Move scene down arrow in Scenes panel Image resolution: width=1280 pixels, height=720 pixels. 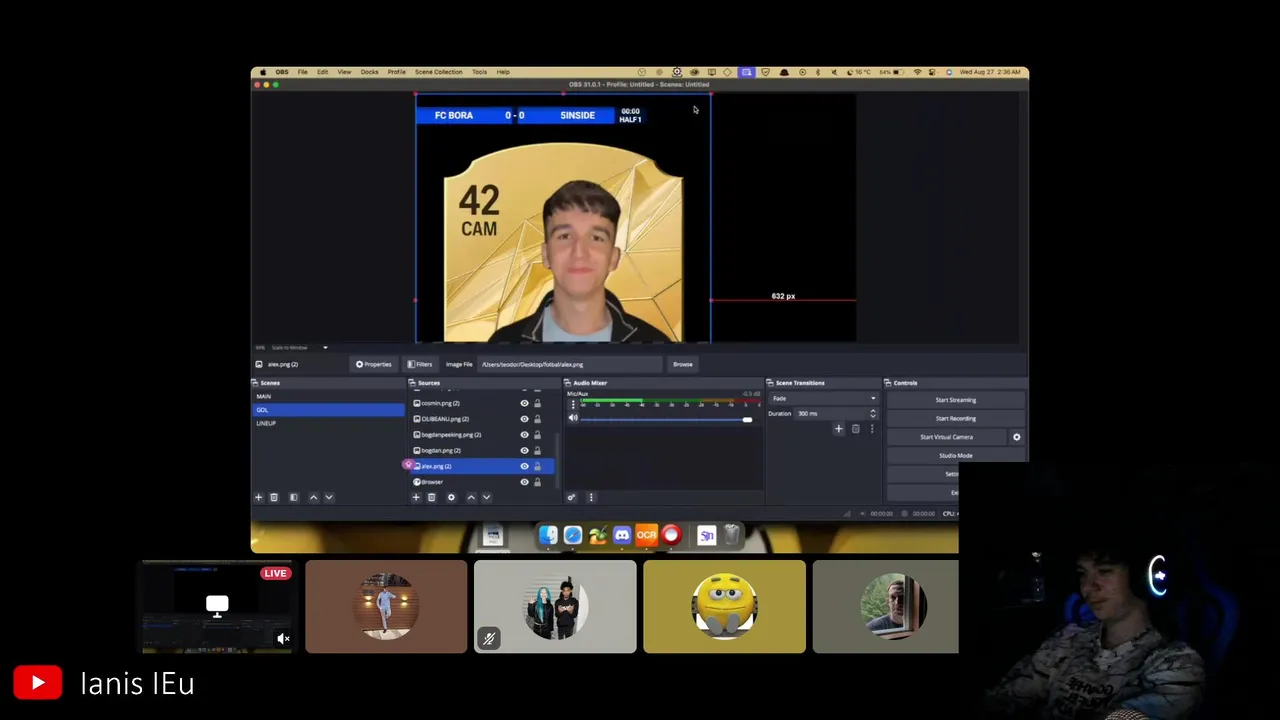(329, 497)
